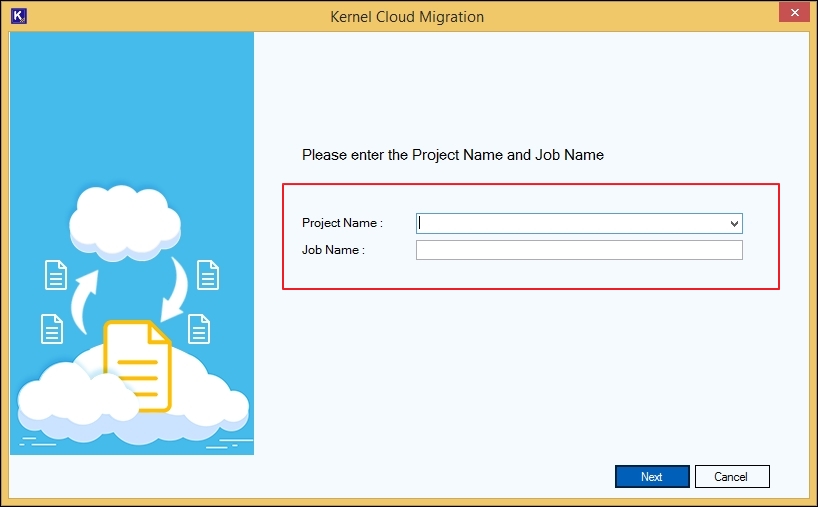
Task: Click the "Kernel Cloud Migration" window title
Action: tap(407, 17)
